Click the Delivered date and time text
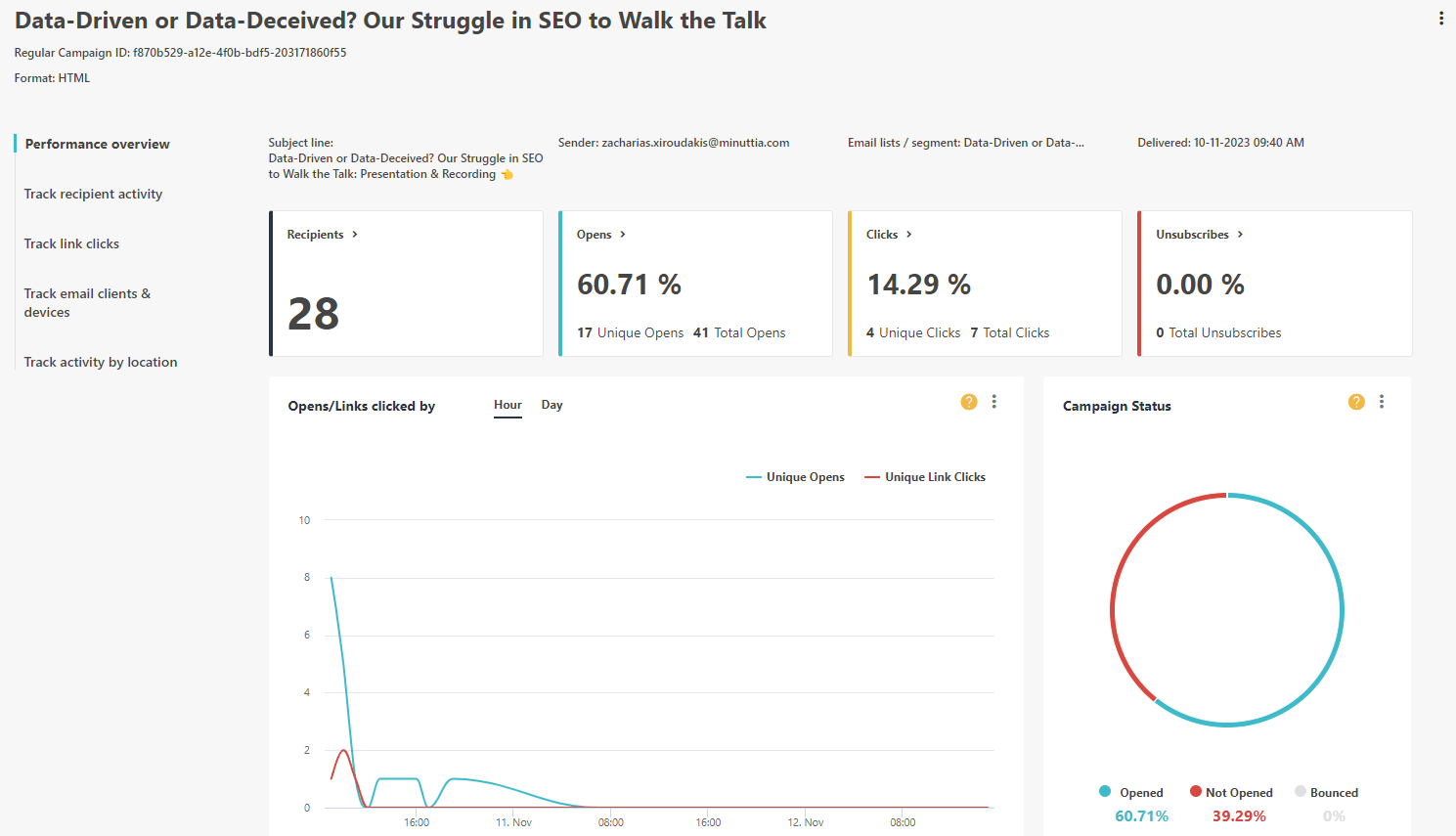 click(x=1220, y=143)
